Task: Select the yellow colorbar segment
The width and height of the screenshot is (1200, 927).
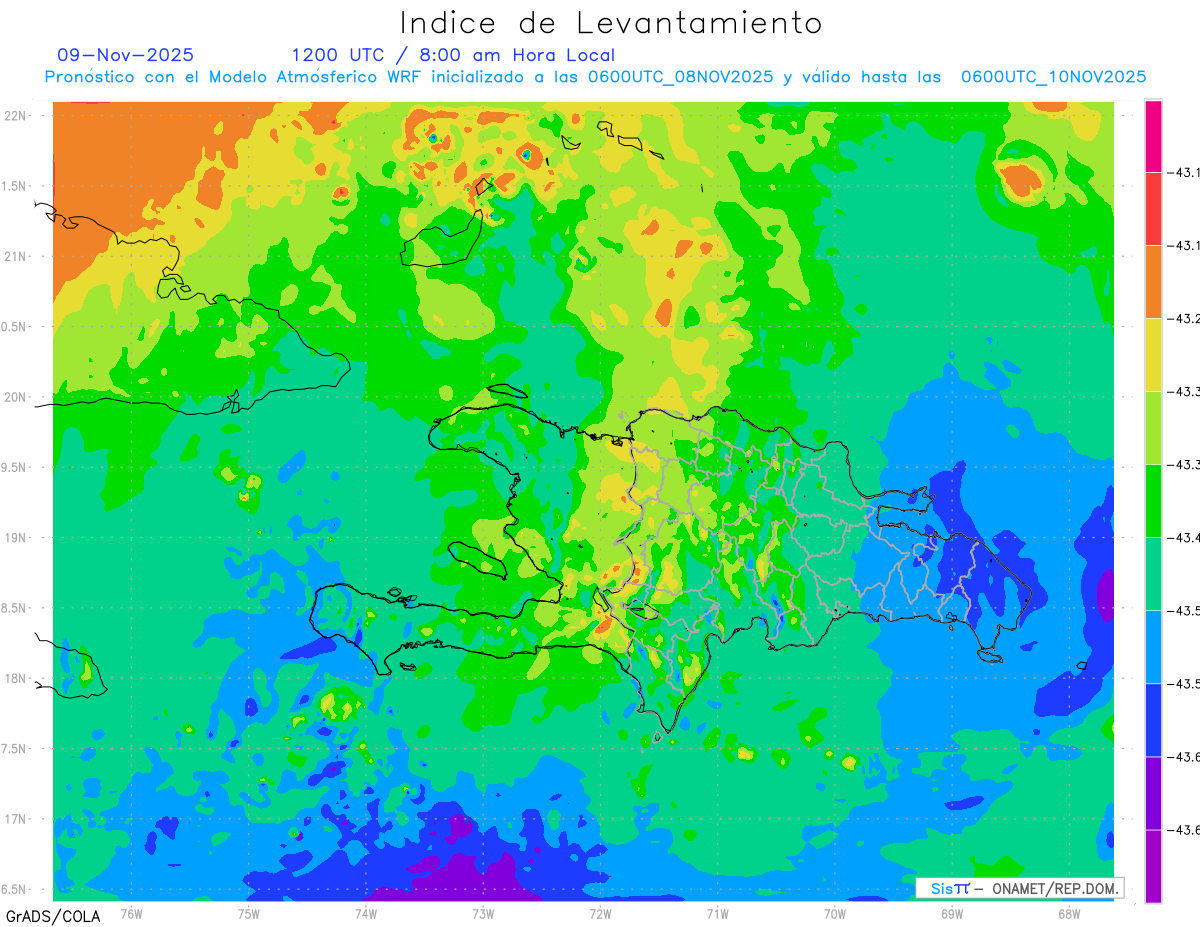Action: (x=1153, y=355)
